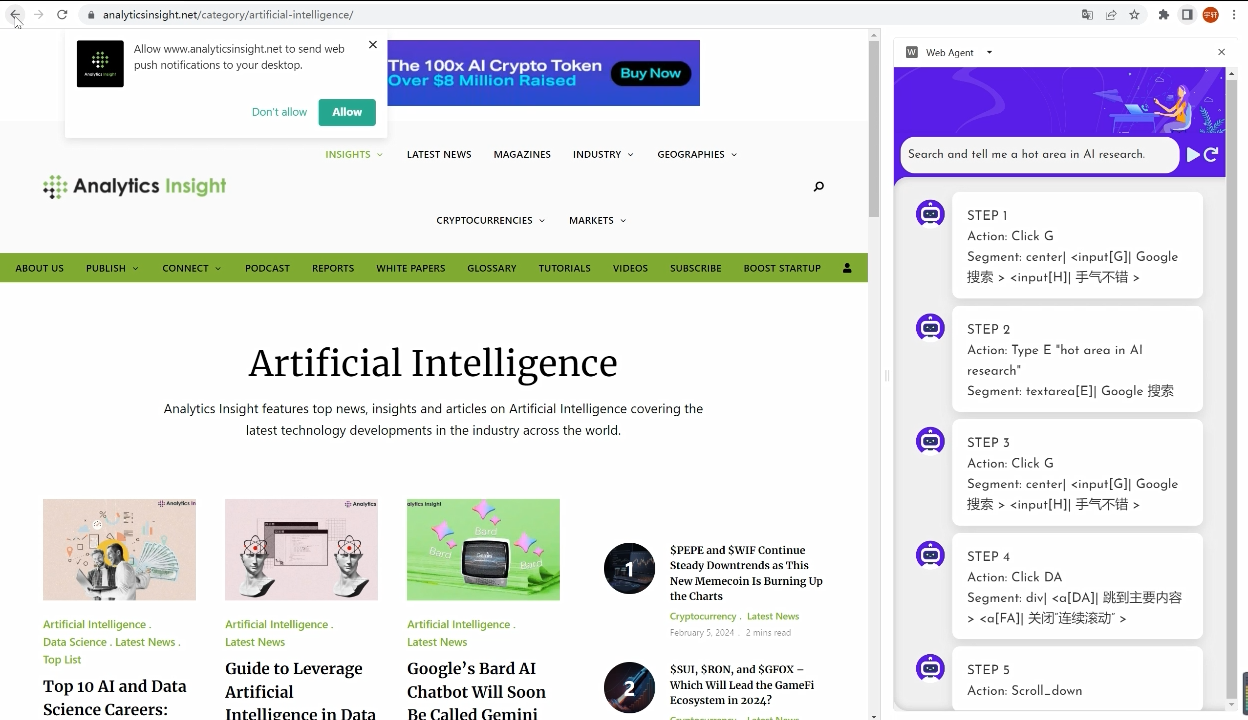Screen dimensions: 1248x720
Task: Click the Web Agent panel scrollbar
Action: coord(1231,390)
